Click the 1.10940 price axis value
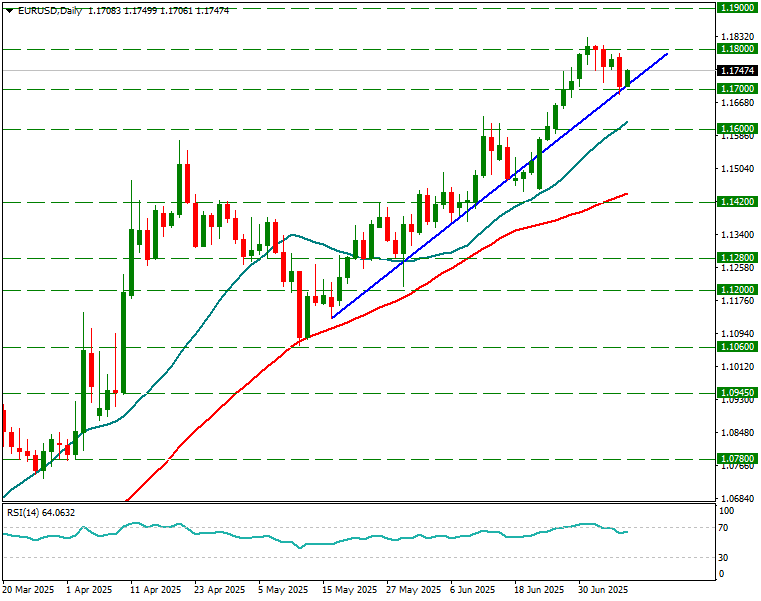 (738, 334)
